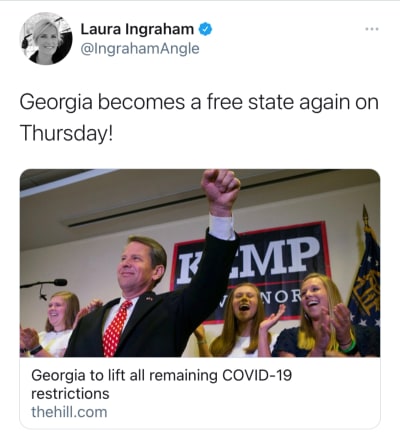Click the tweet text about Georgia

(x=199, y=117)
